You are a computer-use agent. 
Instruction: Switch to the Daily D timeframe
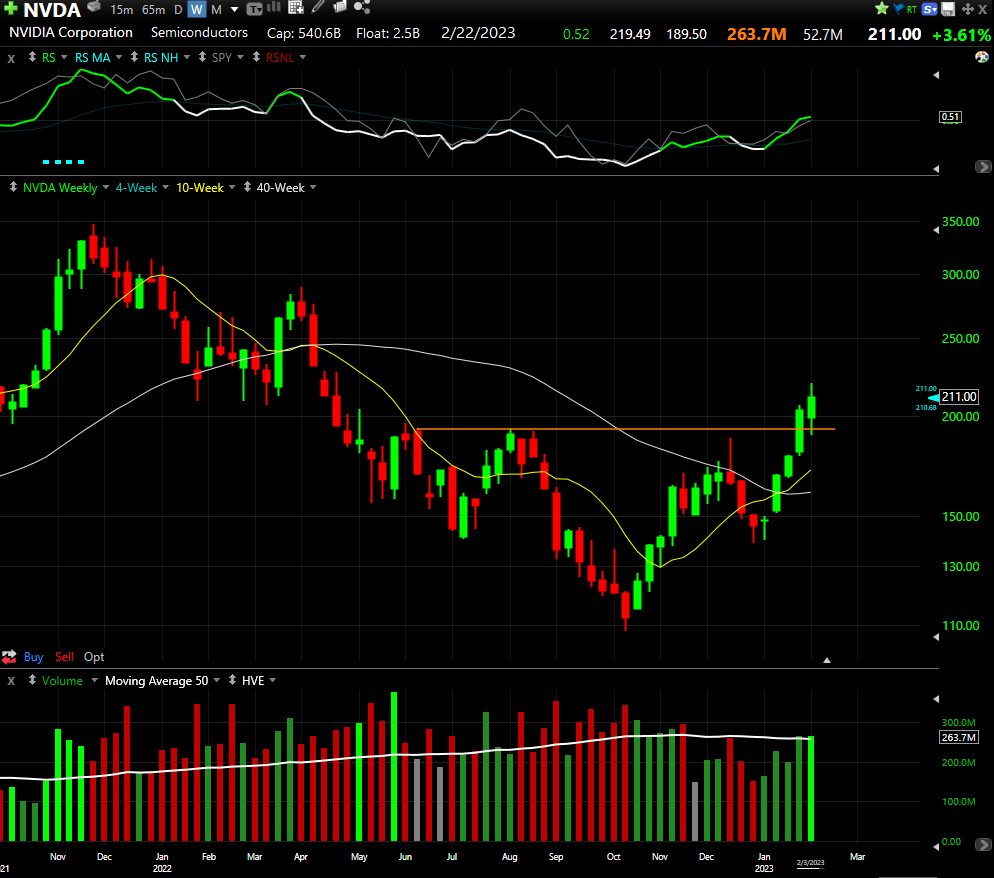tap(178, 10)
